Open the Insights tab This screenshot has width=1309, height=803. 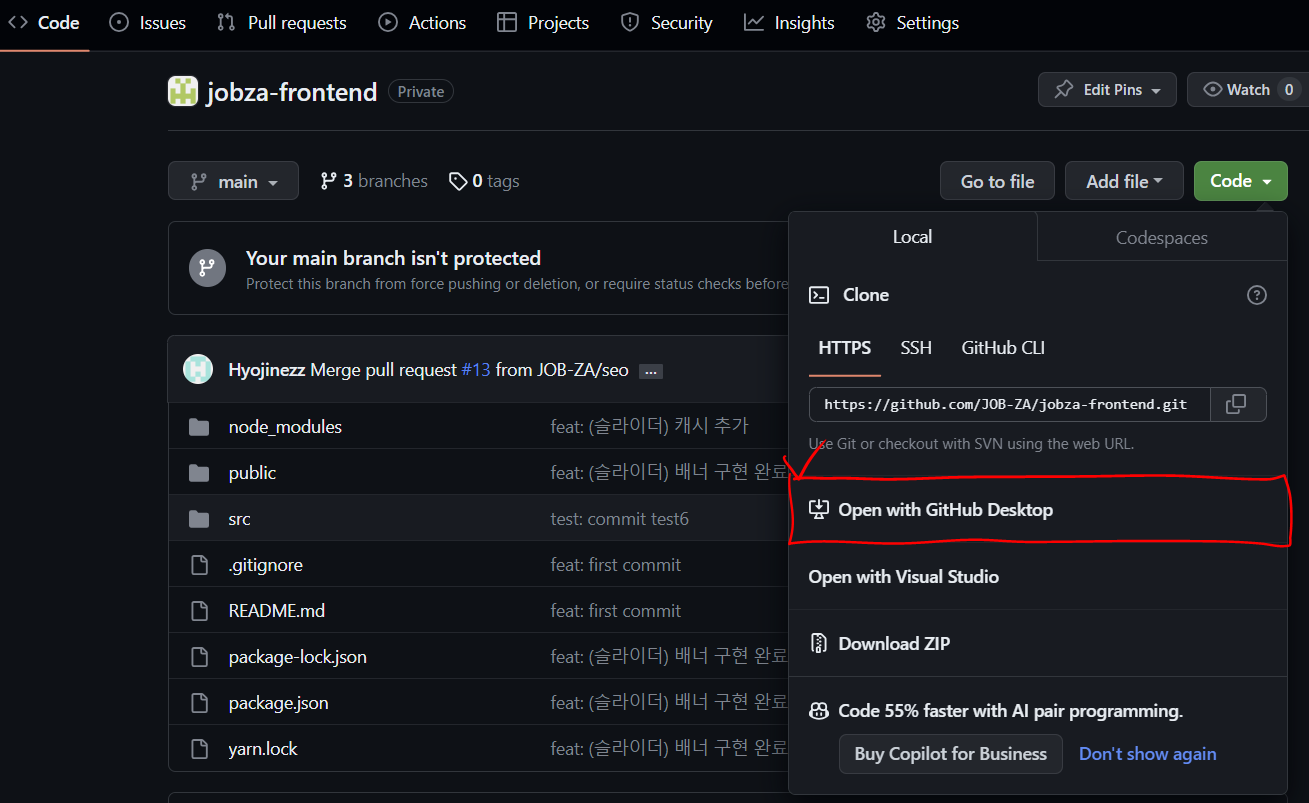pyautogui.click(x=789, y=23)
